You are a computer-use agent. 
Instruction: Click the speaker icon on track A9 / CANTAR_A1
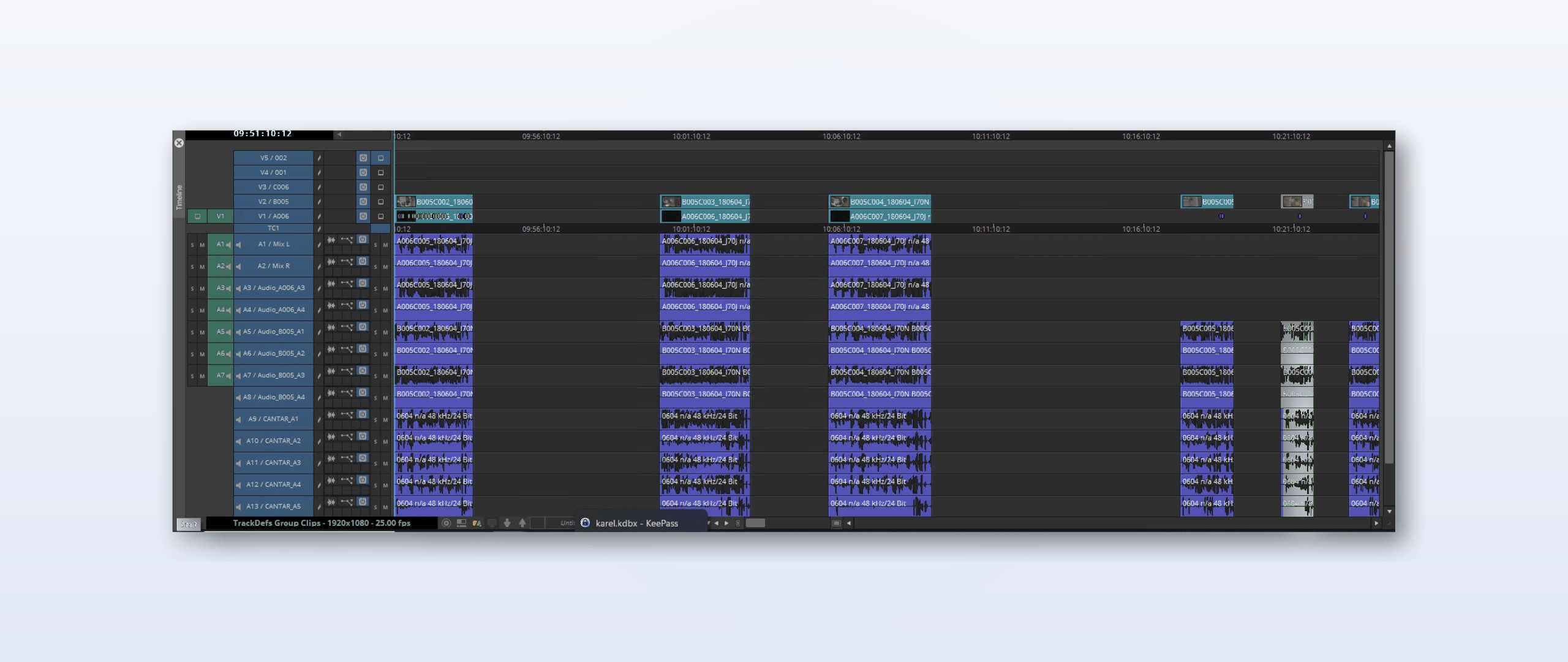click(x=238, y=419)
